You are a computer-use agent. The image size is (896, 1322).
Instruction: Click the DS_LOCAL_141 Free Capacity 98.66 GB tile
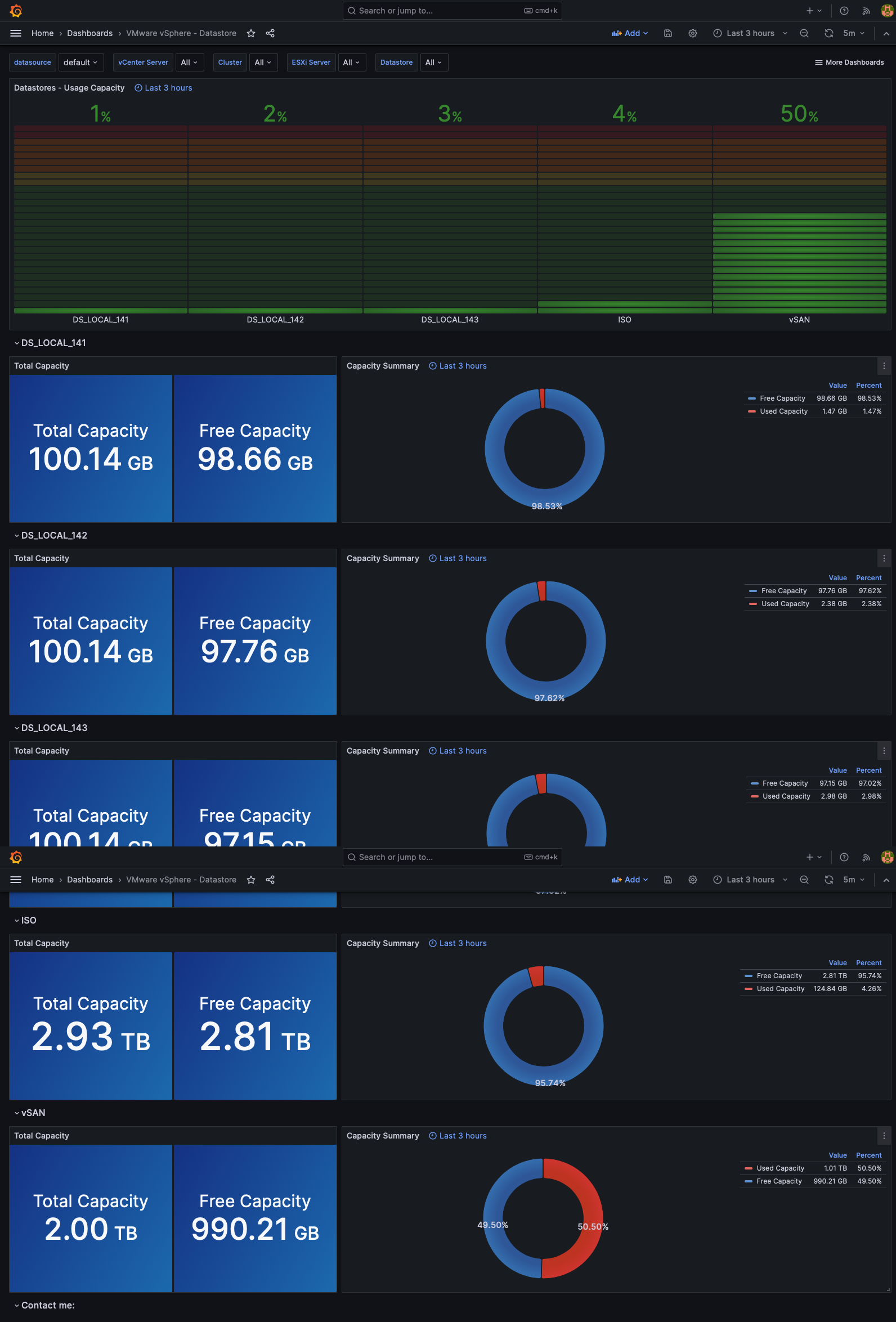point(255,448)
